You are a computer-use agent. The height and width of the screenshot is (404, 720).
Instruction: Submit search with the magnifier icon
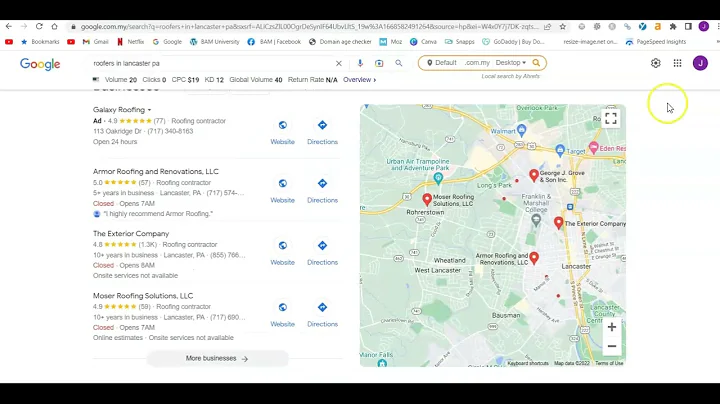tap(399, 63)
